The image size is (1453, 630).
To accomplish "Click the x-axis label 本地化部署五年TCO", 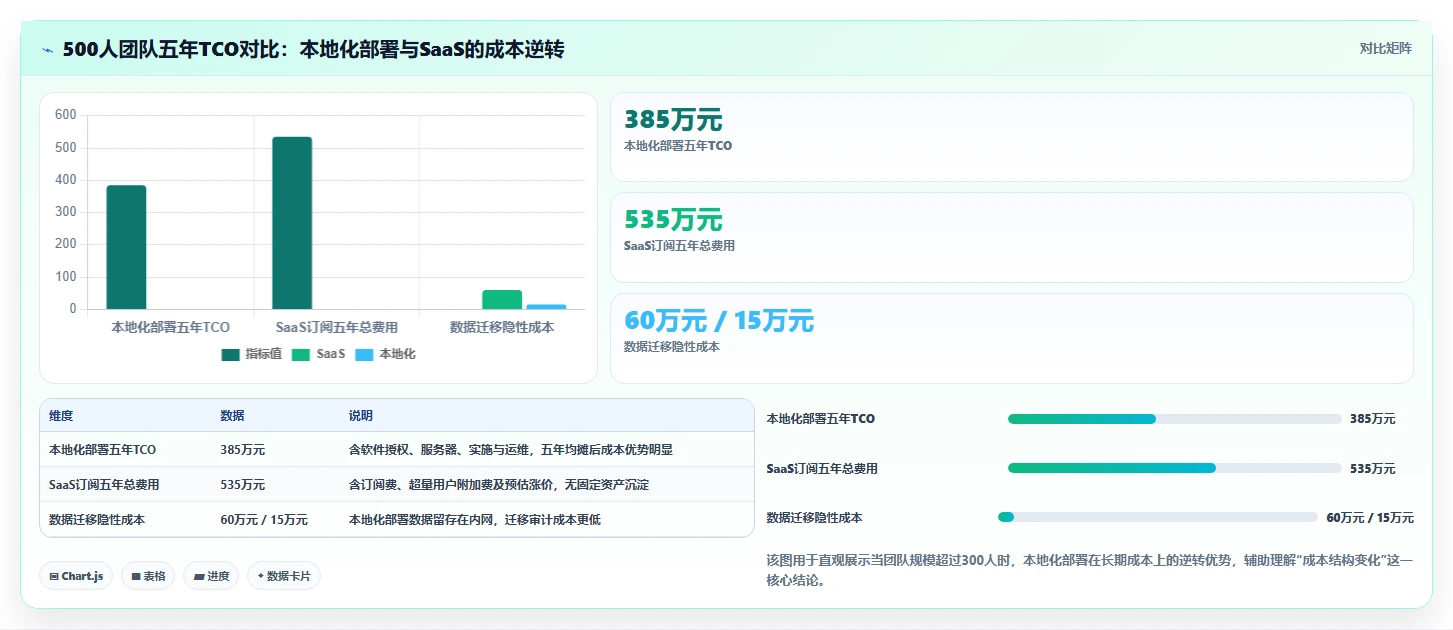I will [170, 327].
